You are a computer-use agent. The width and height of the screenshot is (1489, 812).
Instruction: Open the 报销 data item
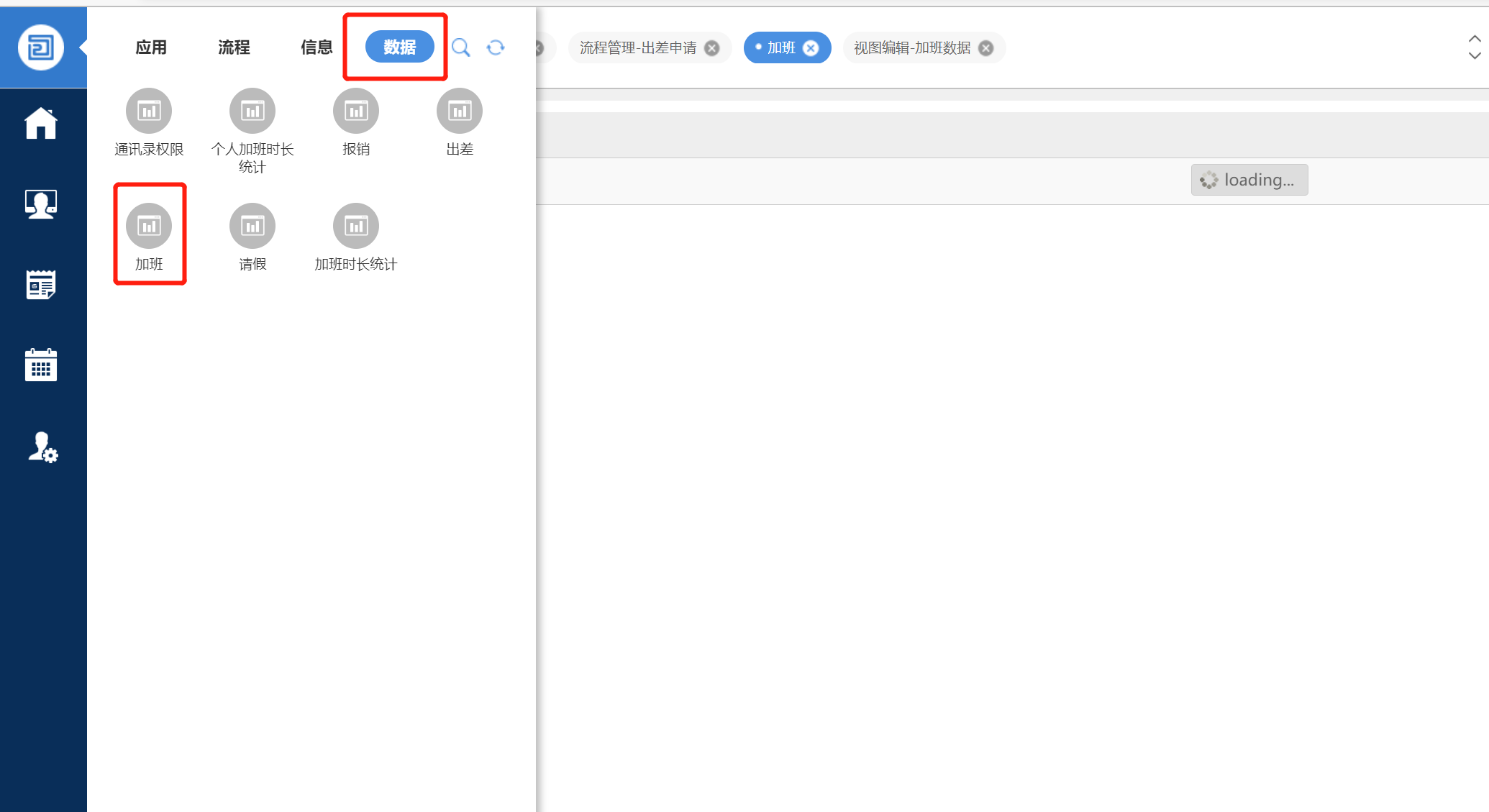[x=356, y=111]
